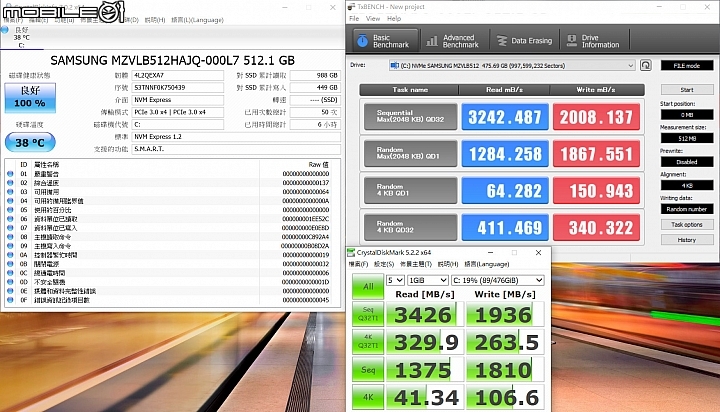Viewport: 720px width, 412px height.
Task: Open the View menu in TxBENCH
Action: click(x=373, y=18)
